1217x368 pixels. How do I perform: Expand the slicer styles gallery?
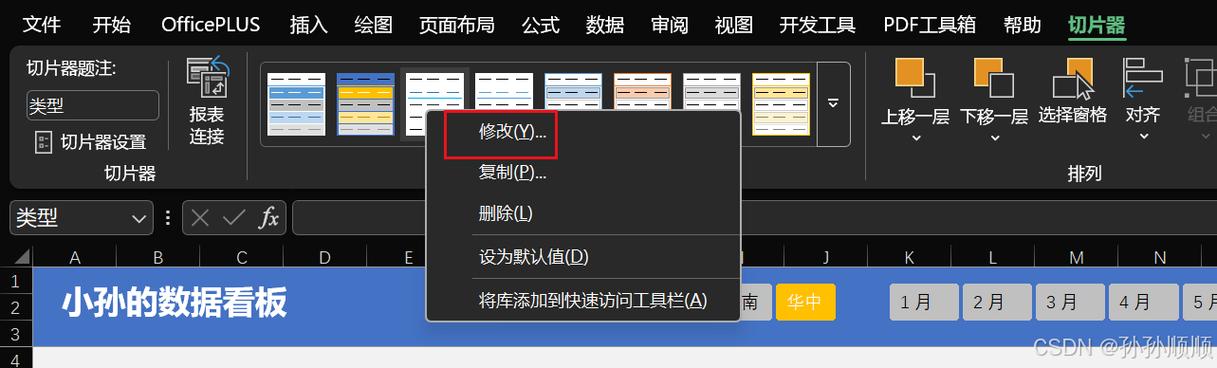coord(833,103)
